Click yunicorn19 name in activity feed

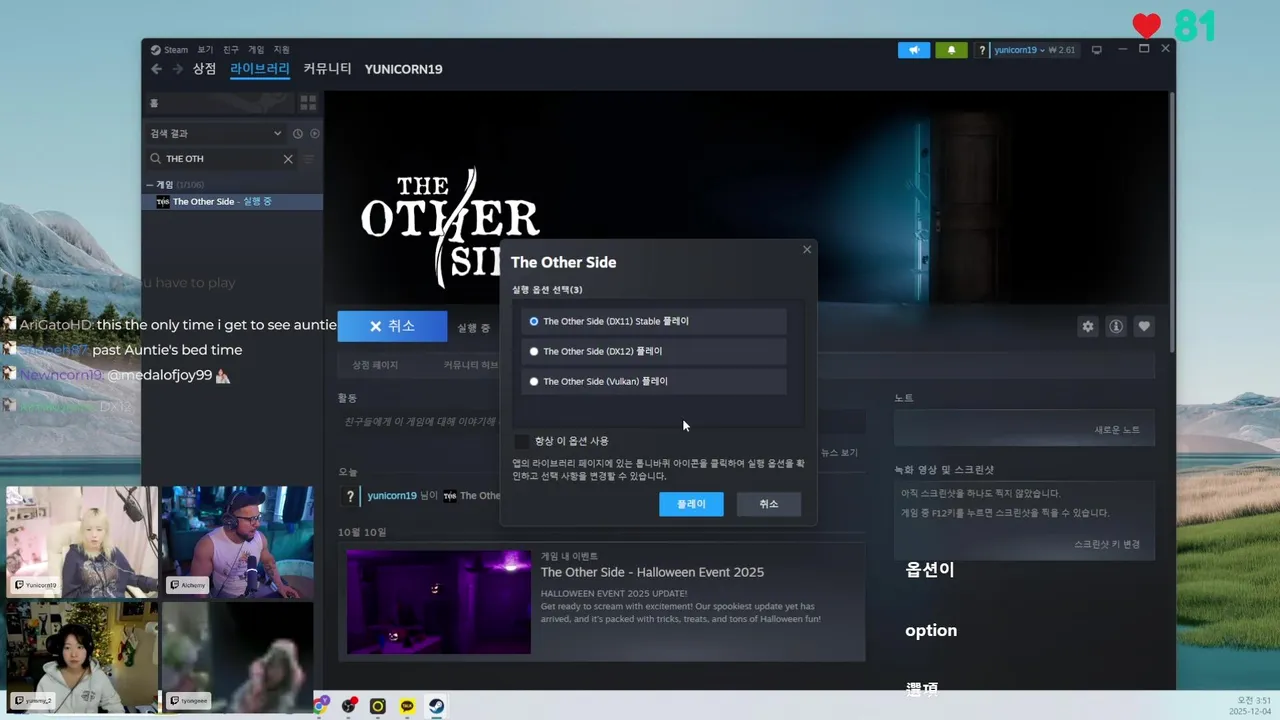pyautogui.click(x=392, y=495)
